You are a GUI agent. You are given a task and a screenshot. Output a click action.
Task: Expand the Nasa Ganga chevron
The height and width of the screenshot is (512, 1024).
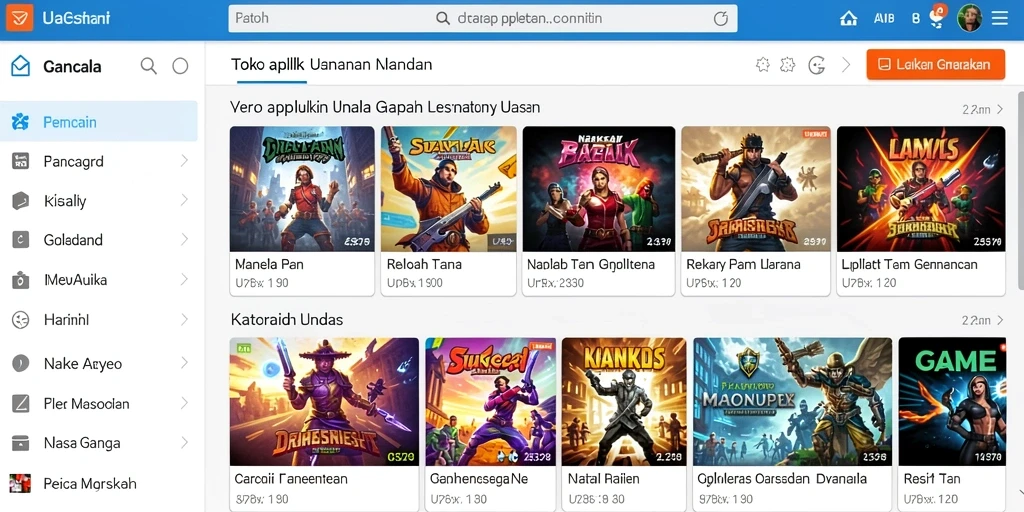click(x=184, y=443)
